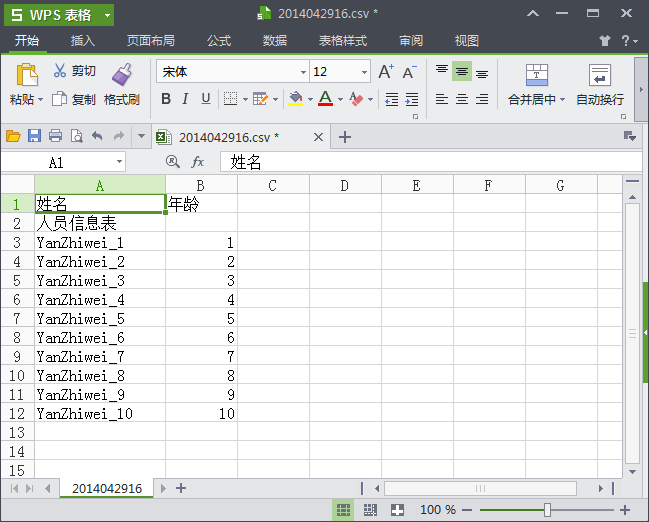Select the 2014042916 sheet tab

coord(107,488)
